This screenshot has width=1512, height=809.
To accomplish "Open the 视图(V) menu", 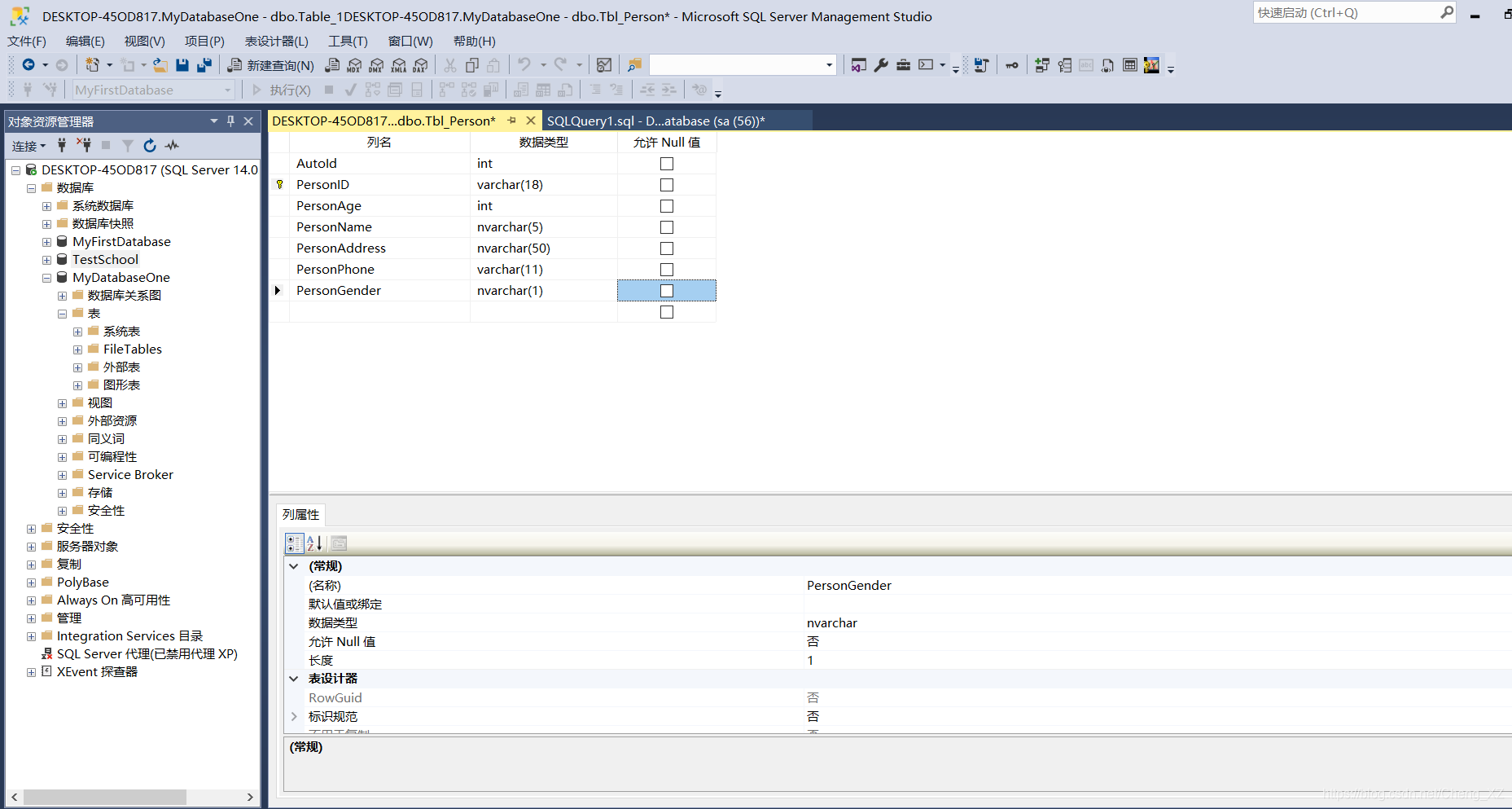I will [x=145, y=42].
